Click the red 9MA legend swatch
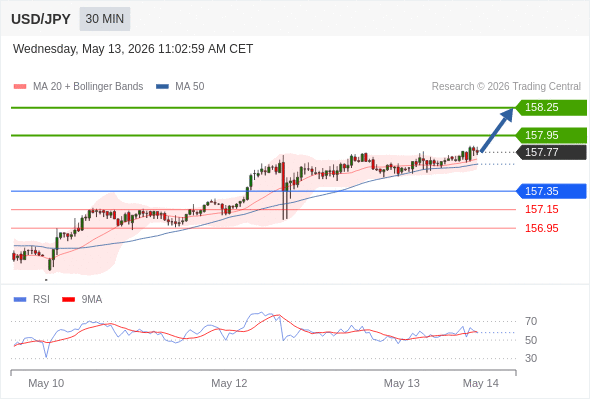This screenshot has width=590, height=400. [x=68, y=300]
